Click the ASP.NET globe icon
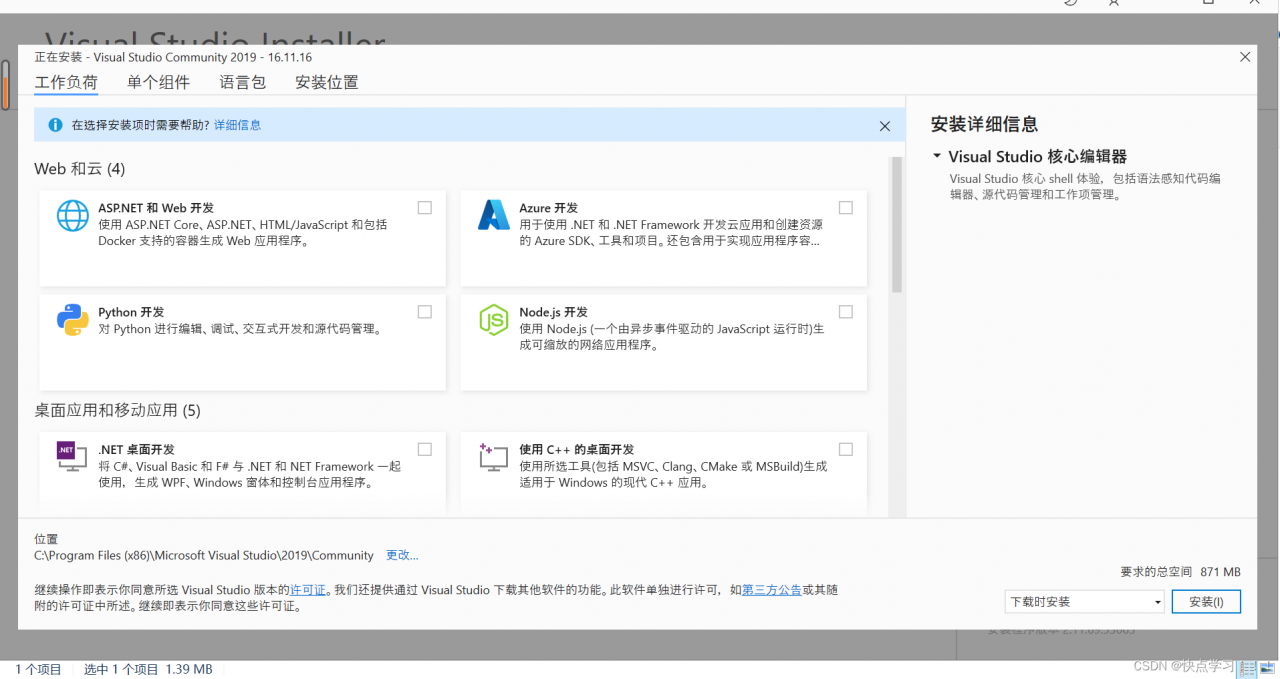 tap(73, 216)
